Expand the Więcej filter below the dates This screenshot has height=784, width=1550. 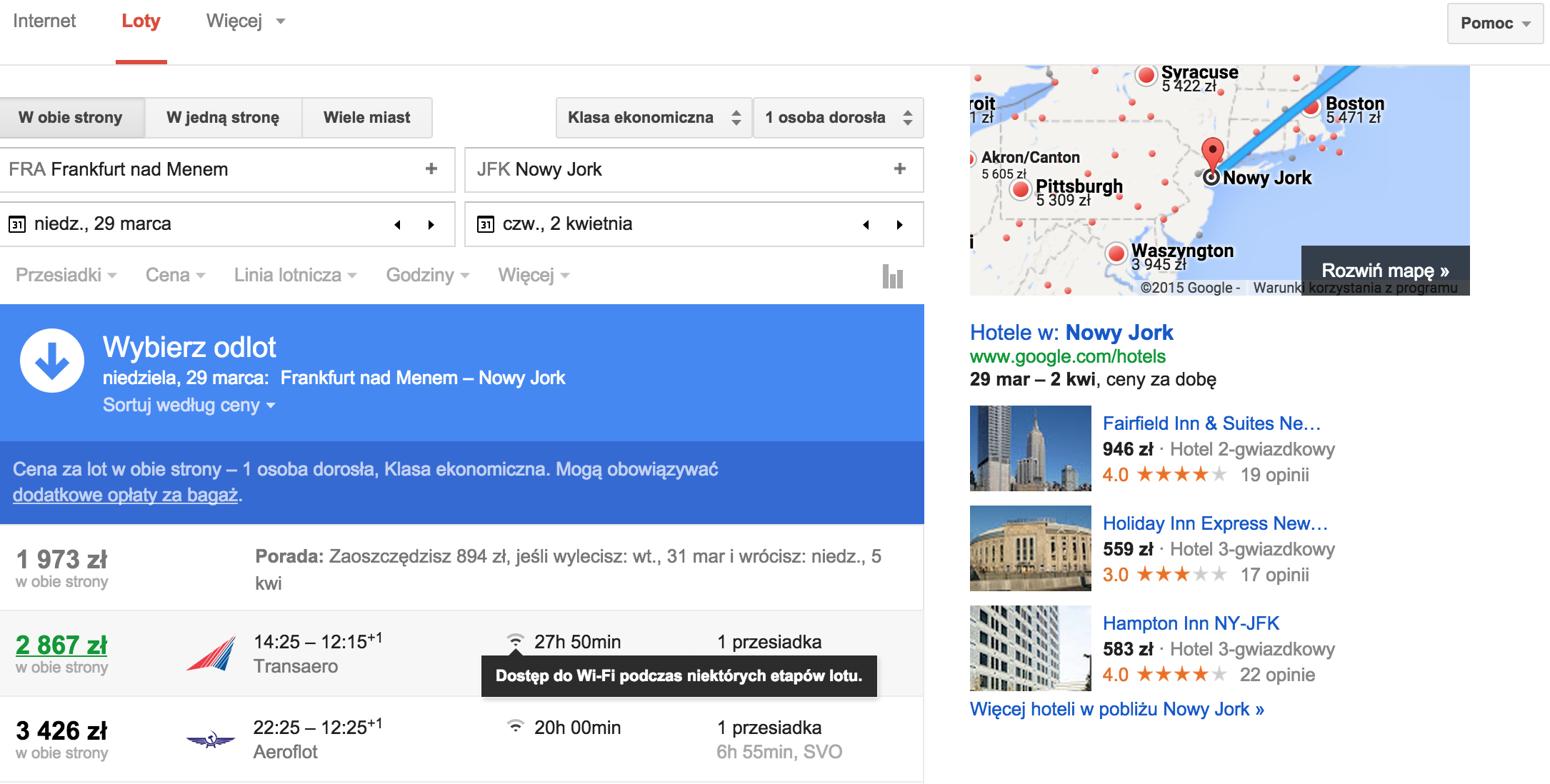click(534, 275)
